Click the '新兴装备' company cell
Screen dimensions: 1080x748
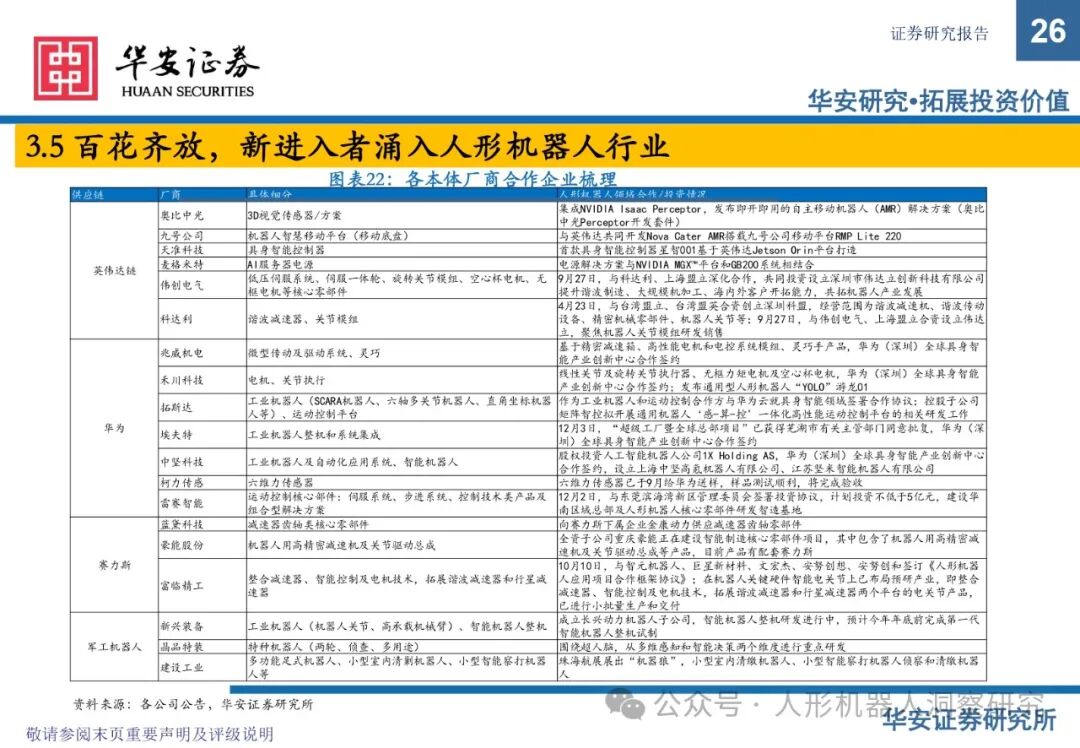click(202, 627)
